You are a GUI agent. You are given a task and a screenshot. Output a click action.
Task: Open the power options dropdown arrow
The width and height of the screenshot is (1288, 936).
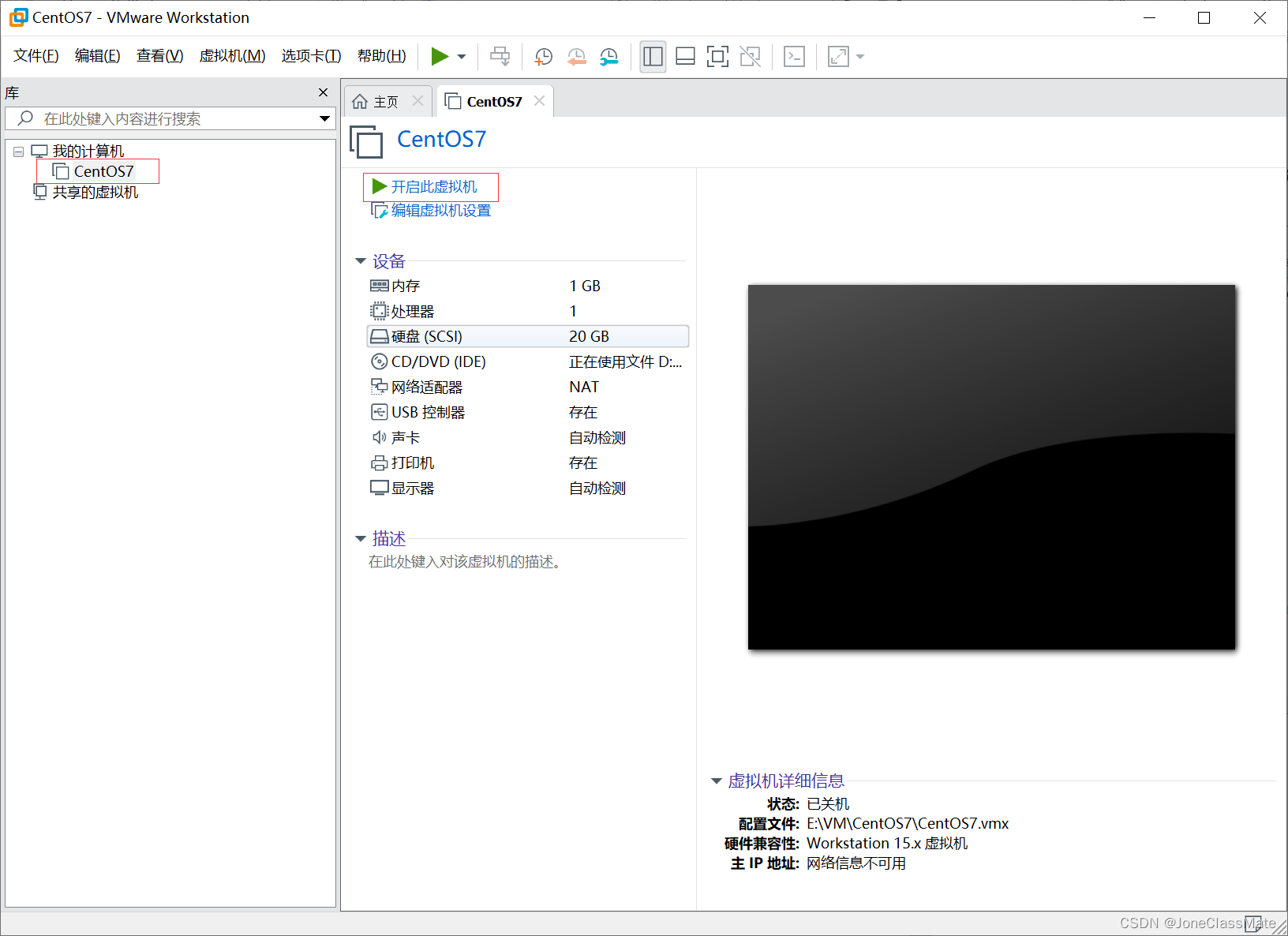pos(462,57)
